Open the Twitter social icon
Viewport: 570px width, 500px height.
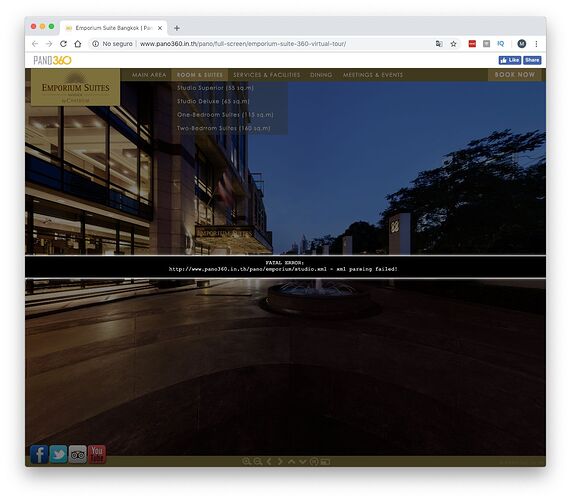[x=59, y=454]
